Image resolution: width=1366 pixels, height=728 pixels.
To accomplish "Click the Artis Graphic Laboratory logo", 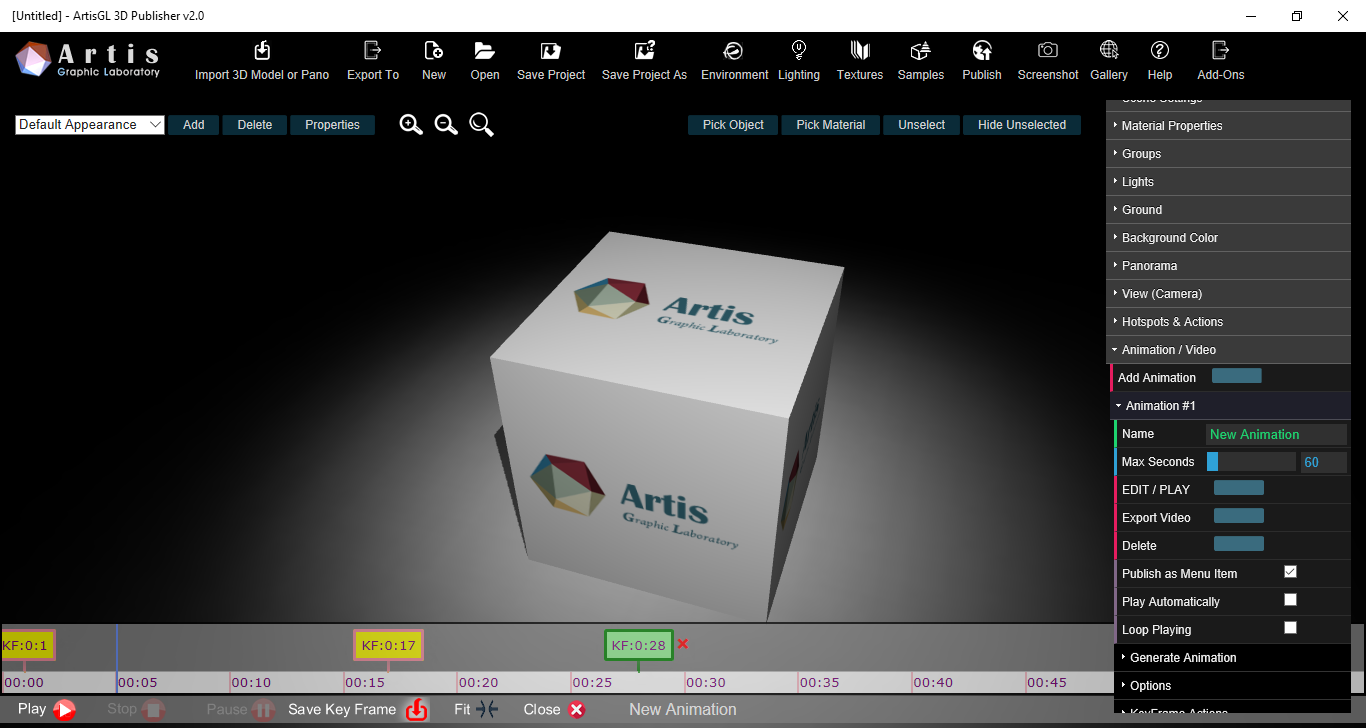I will click(88, 60).
